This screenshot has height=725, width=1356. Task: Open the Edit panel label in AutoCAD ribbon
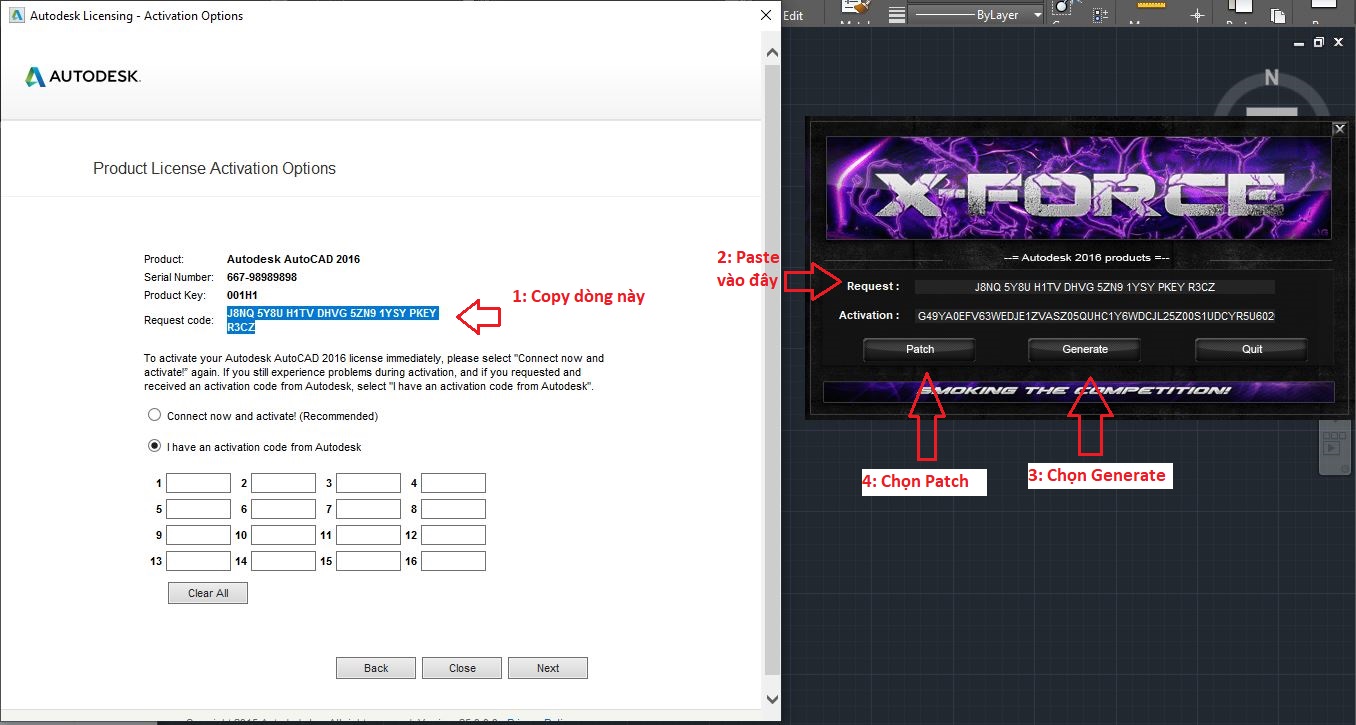pos(793,15)
